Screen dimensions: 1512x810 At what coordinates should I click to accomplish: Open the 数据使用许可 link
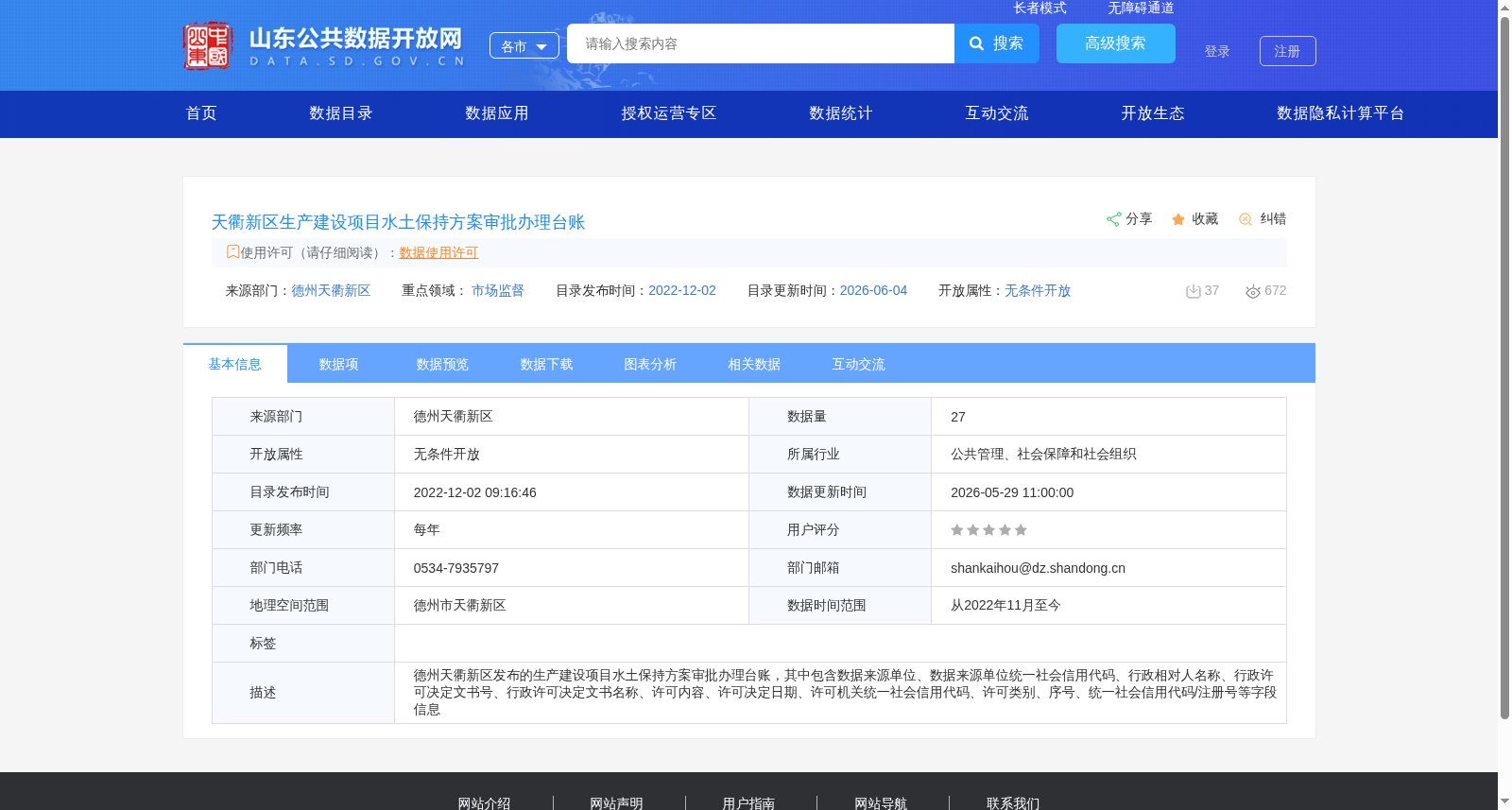[438, 252]
